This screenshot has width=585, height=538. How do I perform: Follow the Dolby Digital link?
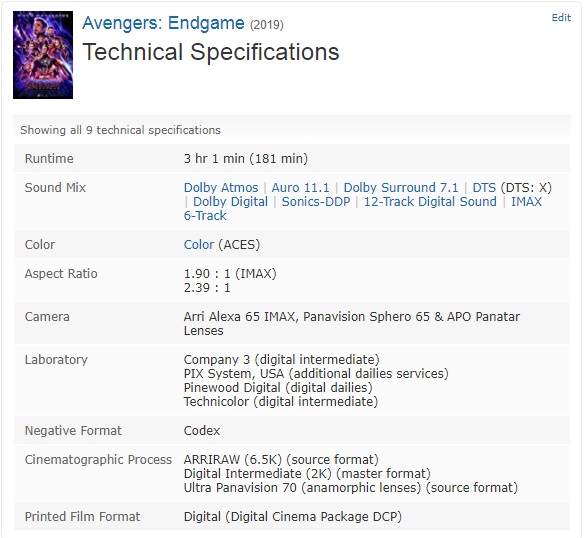[230, 201]
